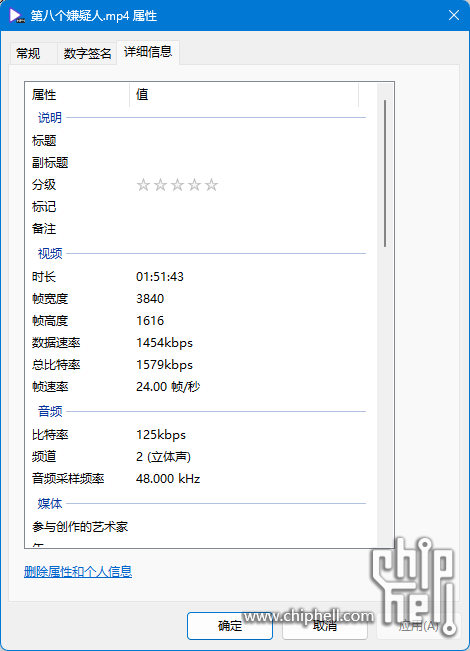Open 删除属性和个人信息 link
The width and height of the screenshot is (470, 651).
pyautogui.click(x=78, y=572)
